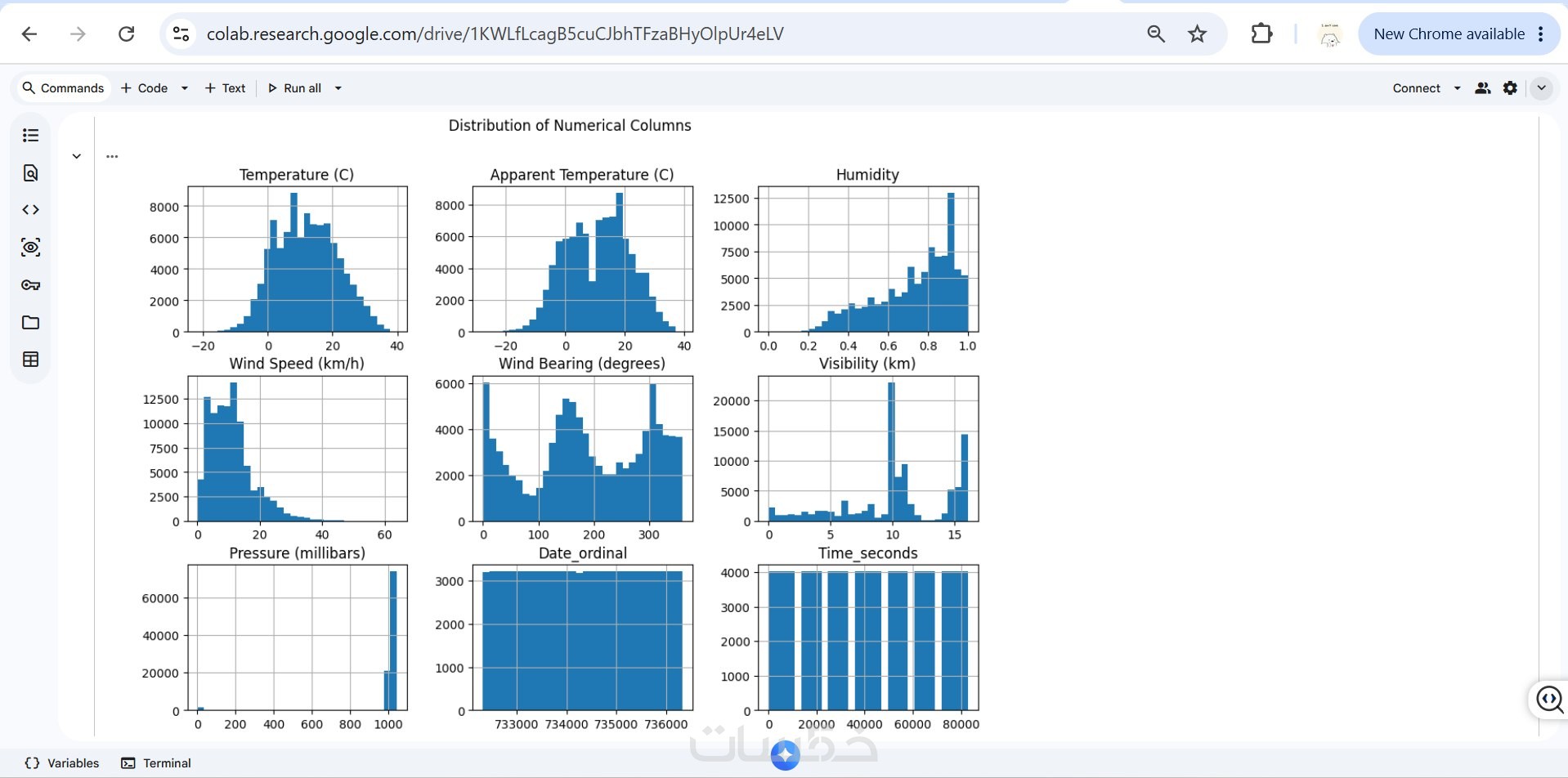
Task: Open Chrome extensions puzzle icon
Action: [1261, 34]
